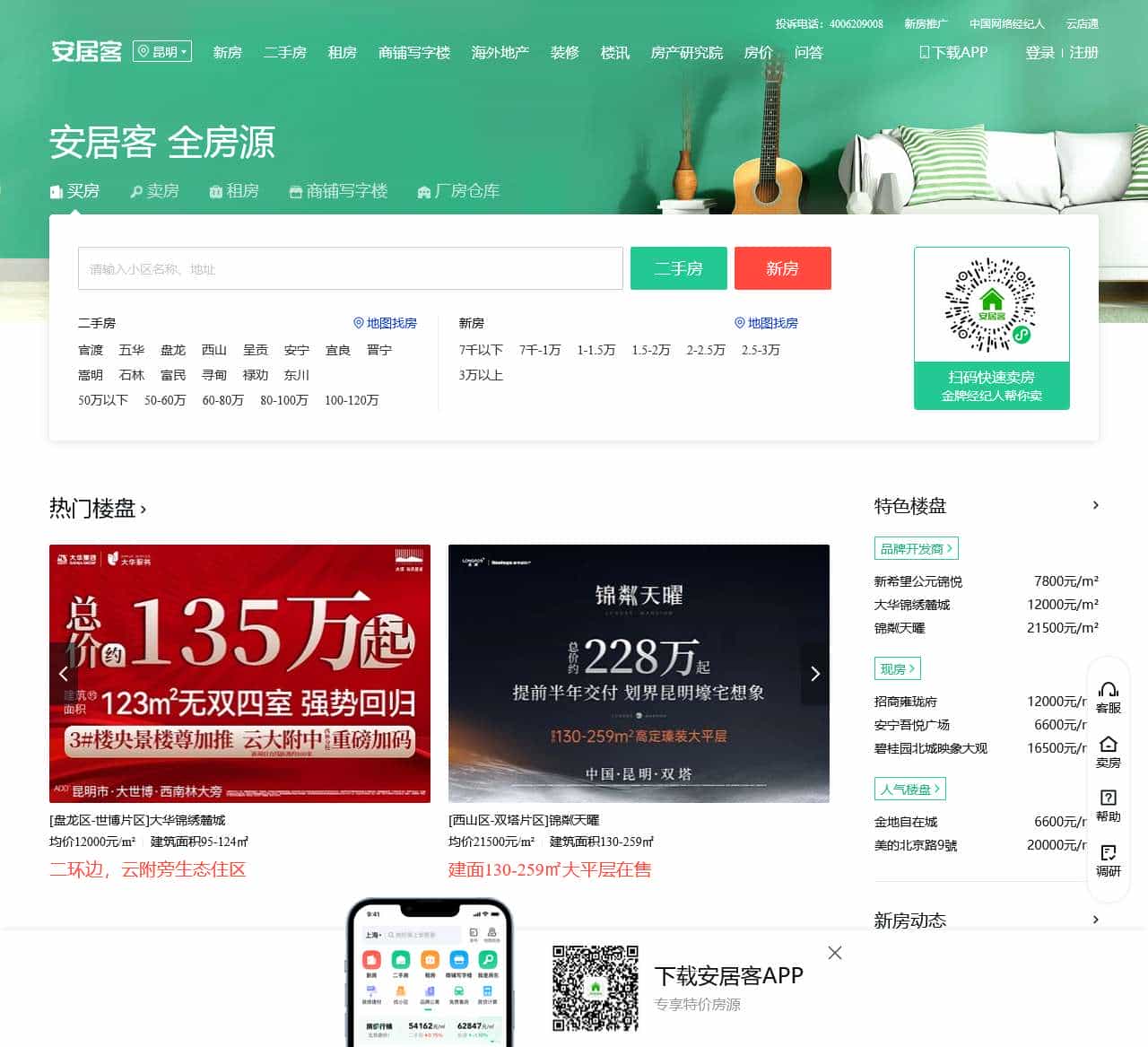Open 卖房 house icon in sidebar
This screenshot has width=1148, height=1047.
point(1109,753)
